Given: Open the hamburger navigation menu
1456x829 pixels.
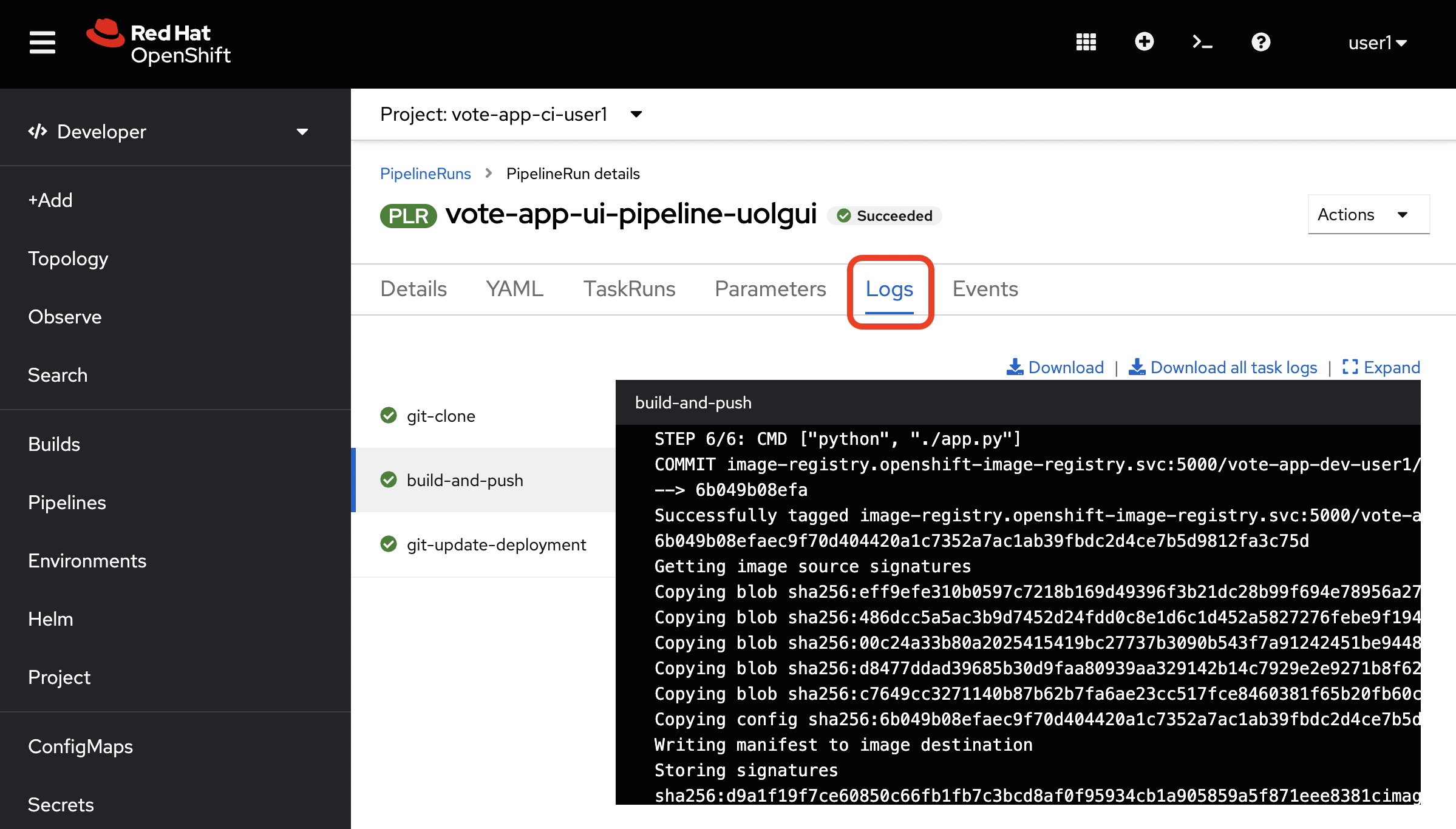Looking at the screenshot, I should point(43,42).
